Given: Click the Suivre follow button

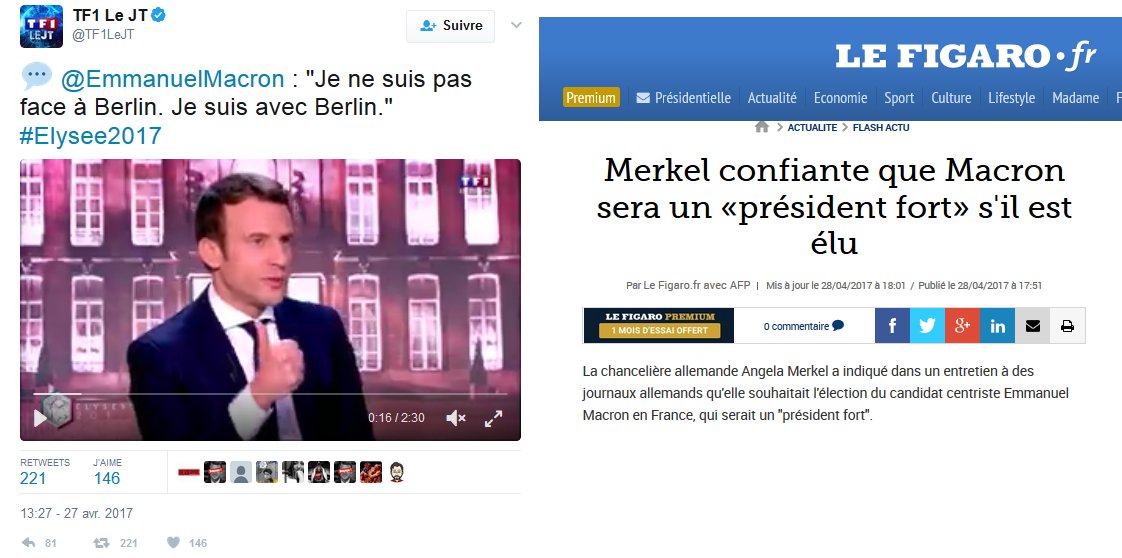Looking at the screenshot, I should [x=450, y=26].
